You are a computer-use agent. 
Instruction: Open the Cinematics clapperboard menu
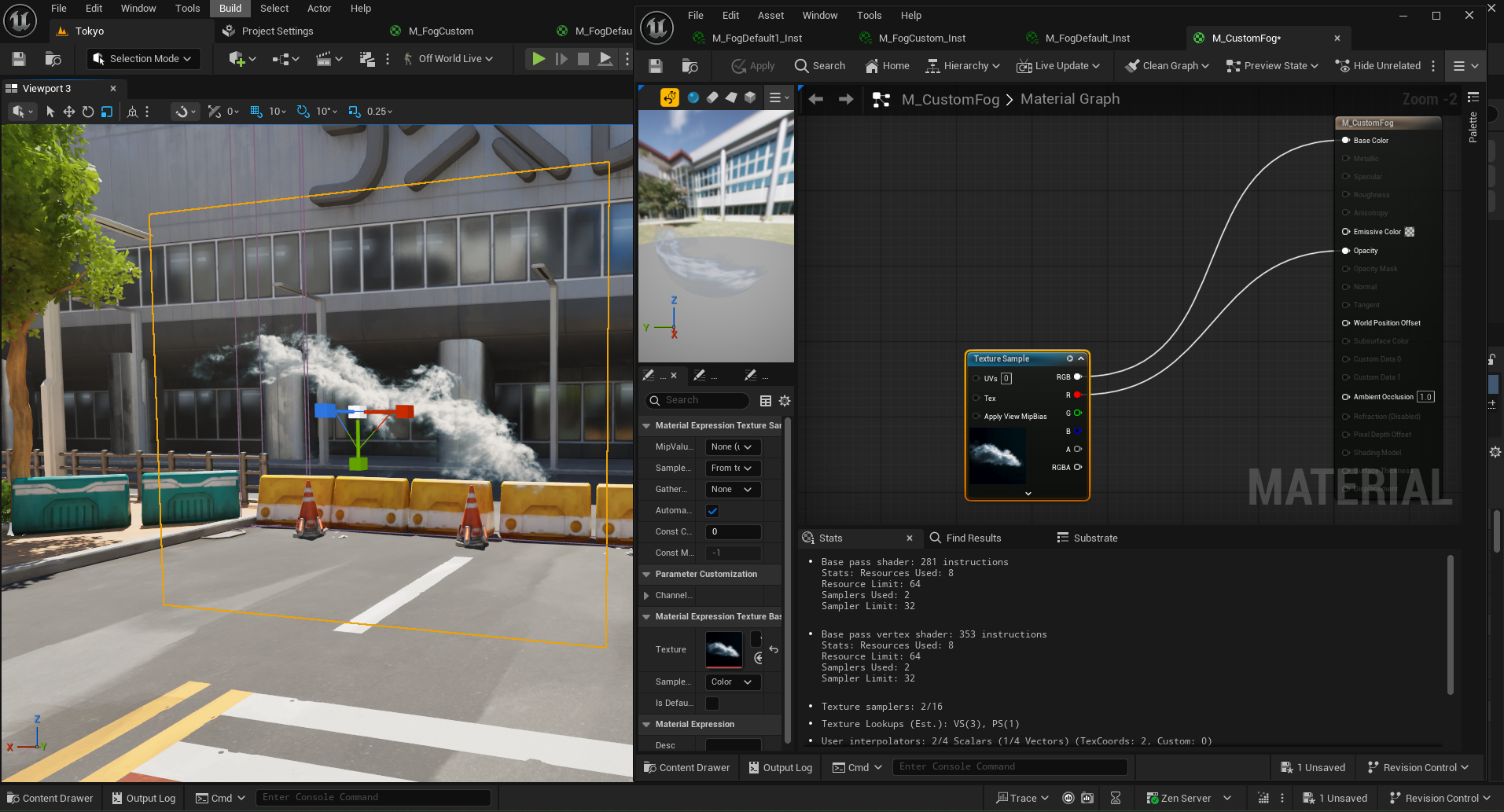coord(329,59)
